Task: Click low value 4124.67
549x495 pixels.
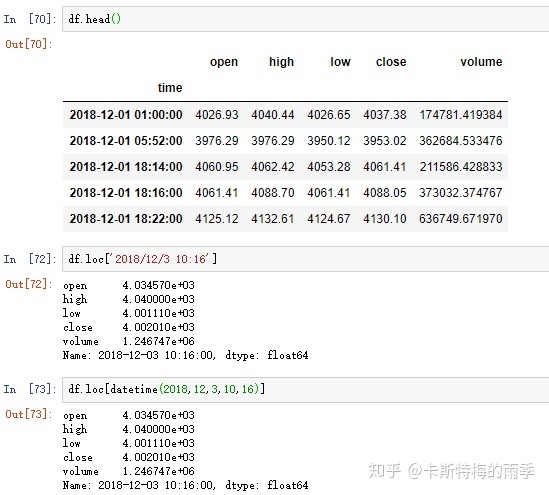Action: tap(329, 219)
